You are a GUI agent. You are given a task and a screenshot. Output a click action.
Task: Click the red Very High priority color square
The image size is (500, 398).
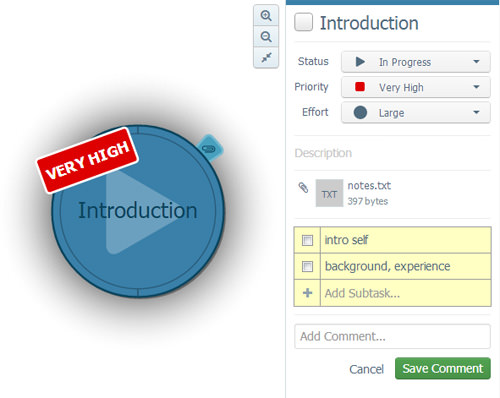click(x=360, y=87)
